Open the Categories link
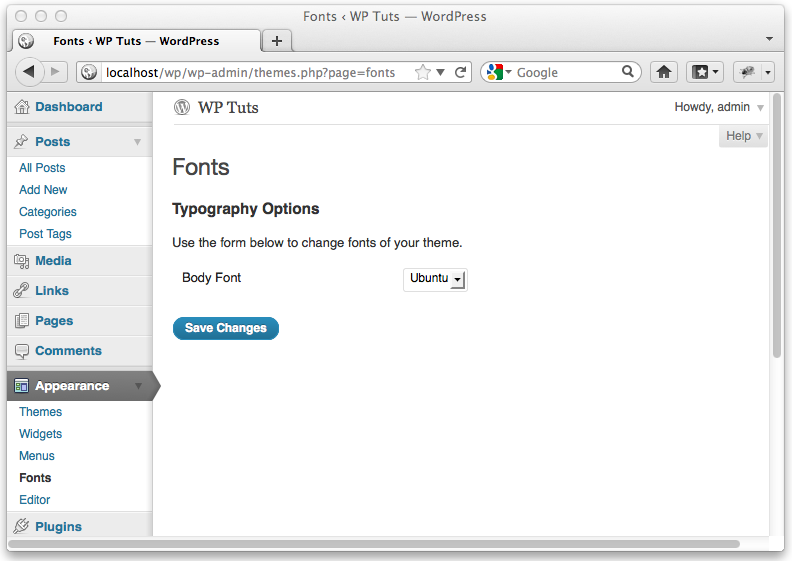 coord(48,212)
